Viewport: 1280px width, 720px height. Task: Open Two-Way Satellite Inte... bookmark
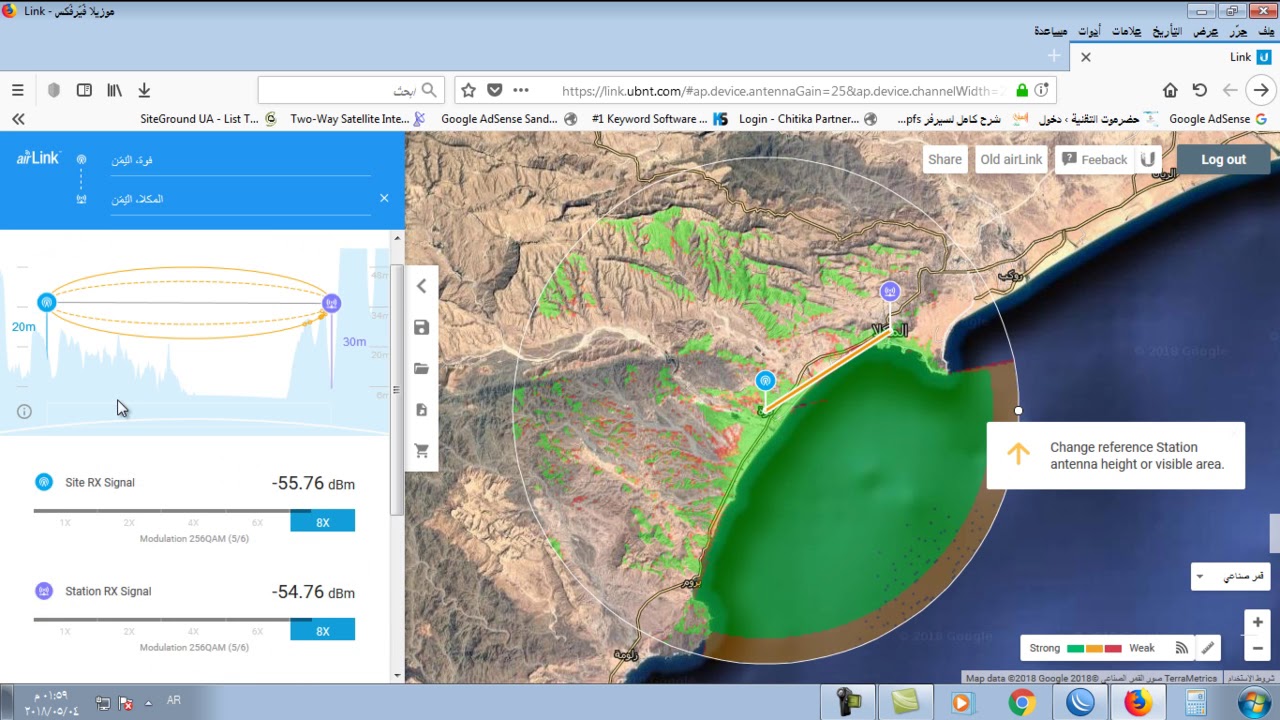coord(358,118)
